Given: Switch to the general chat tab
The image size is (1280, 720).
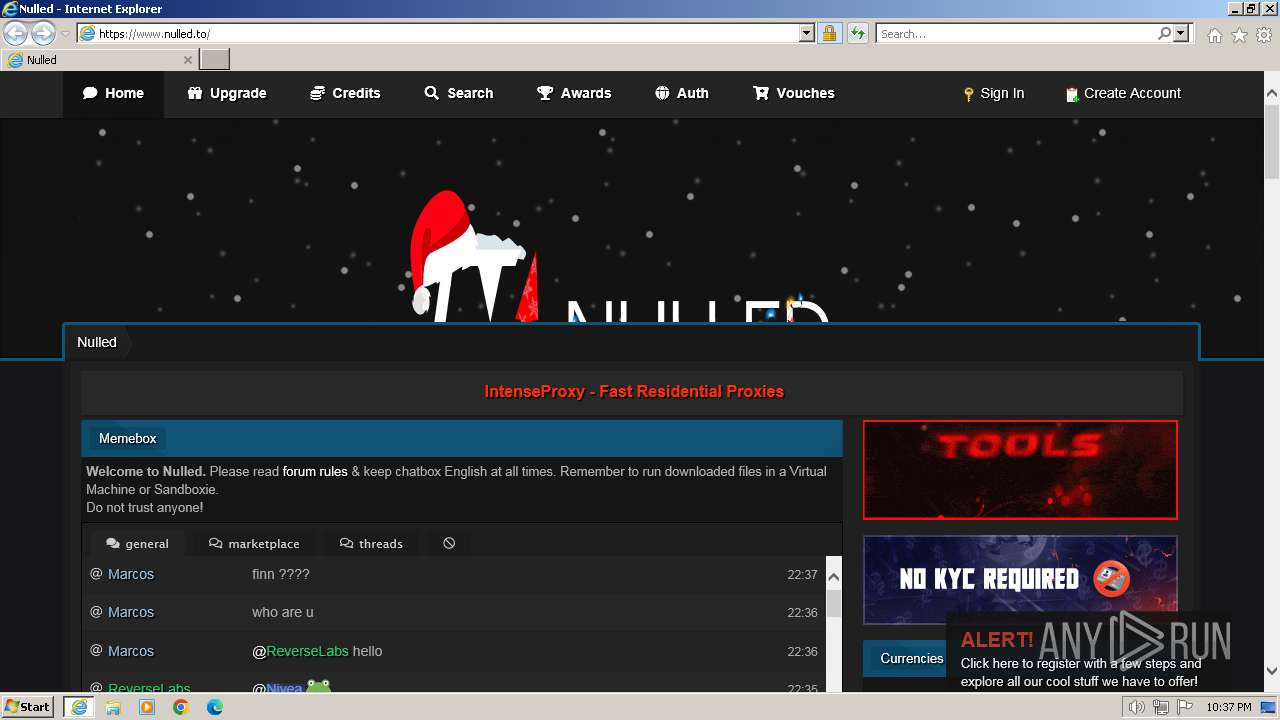Looking at the screenshot, I should point(137,544).
